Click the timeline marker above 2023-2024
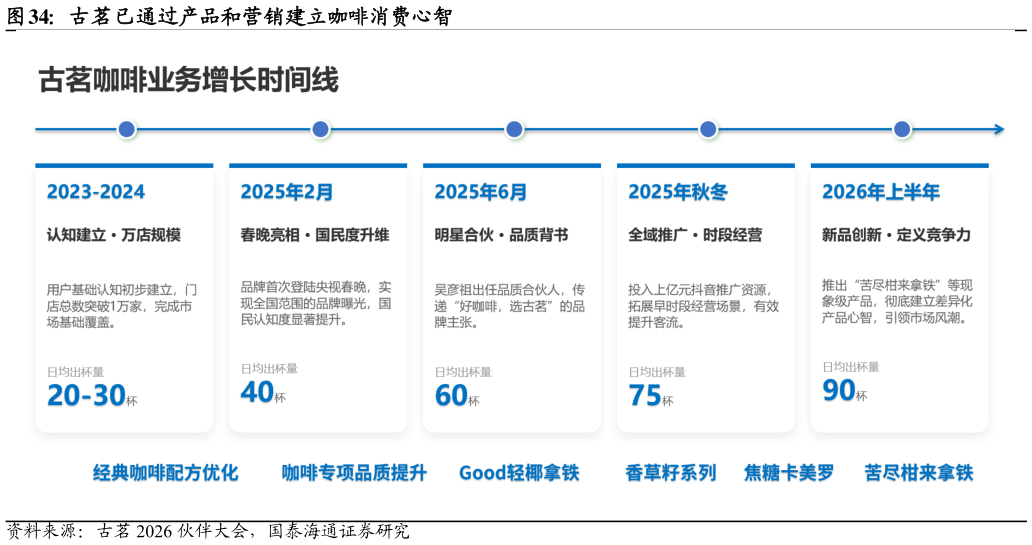1032x545 pixels. [126, 130]
